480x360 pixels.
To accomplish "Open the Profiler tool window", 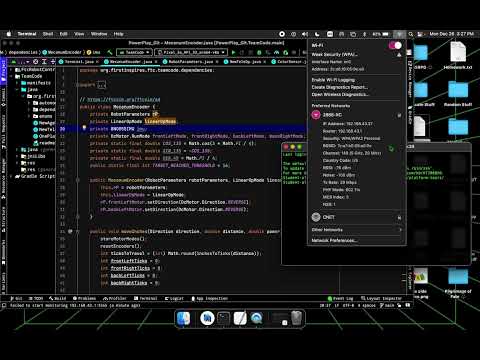I will [115, 298].
